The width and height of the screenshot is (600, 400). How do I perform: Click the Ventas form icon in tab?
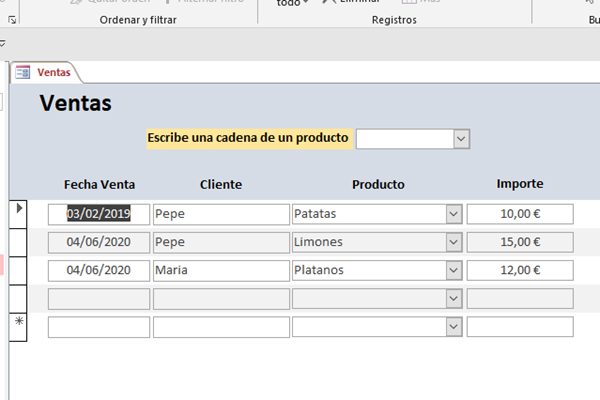click(22, 73)
